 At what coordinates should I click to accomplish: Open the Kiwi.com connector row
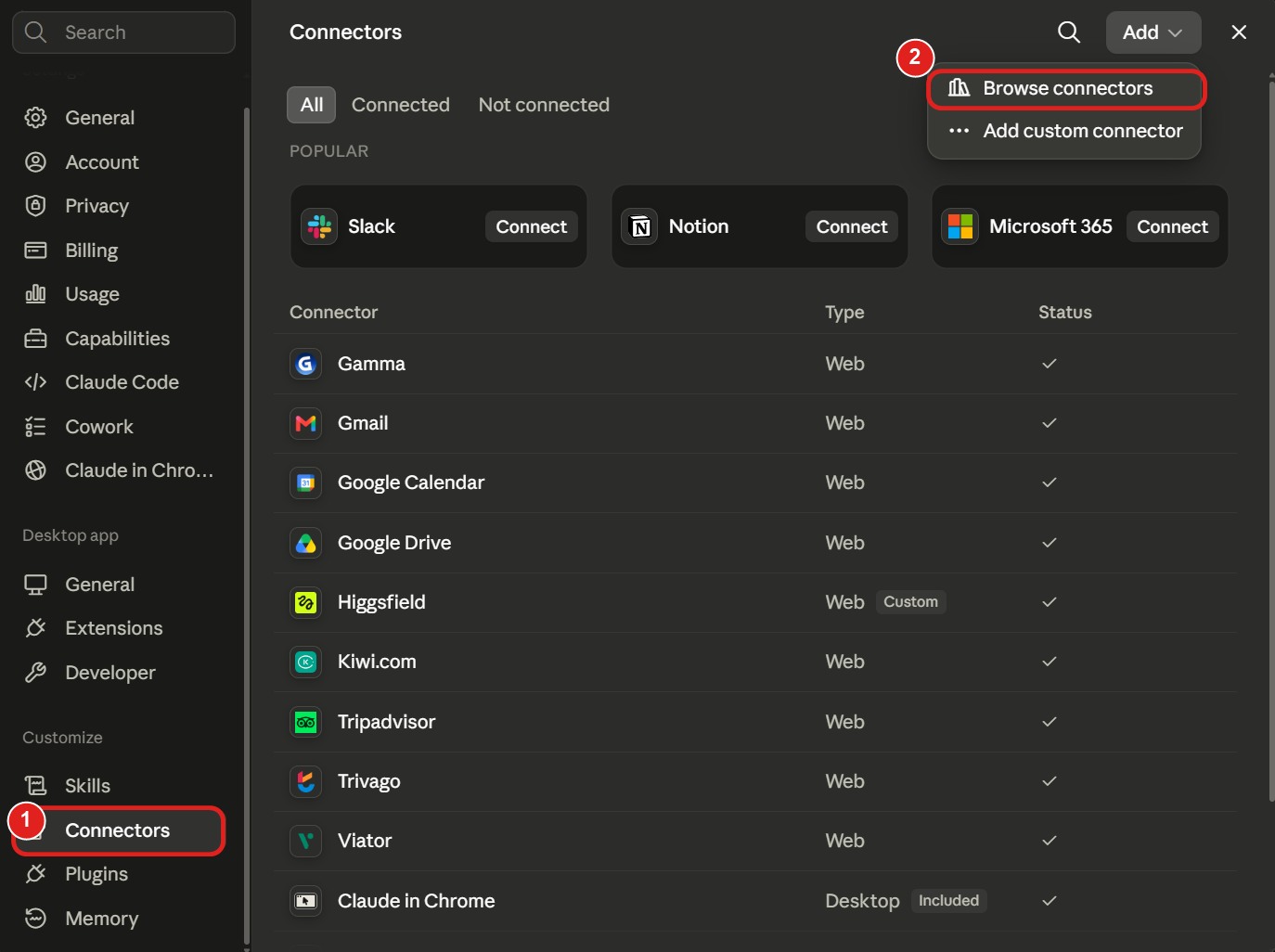(x=756, y=662)
